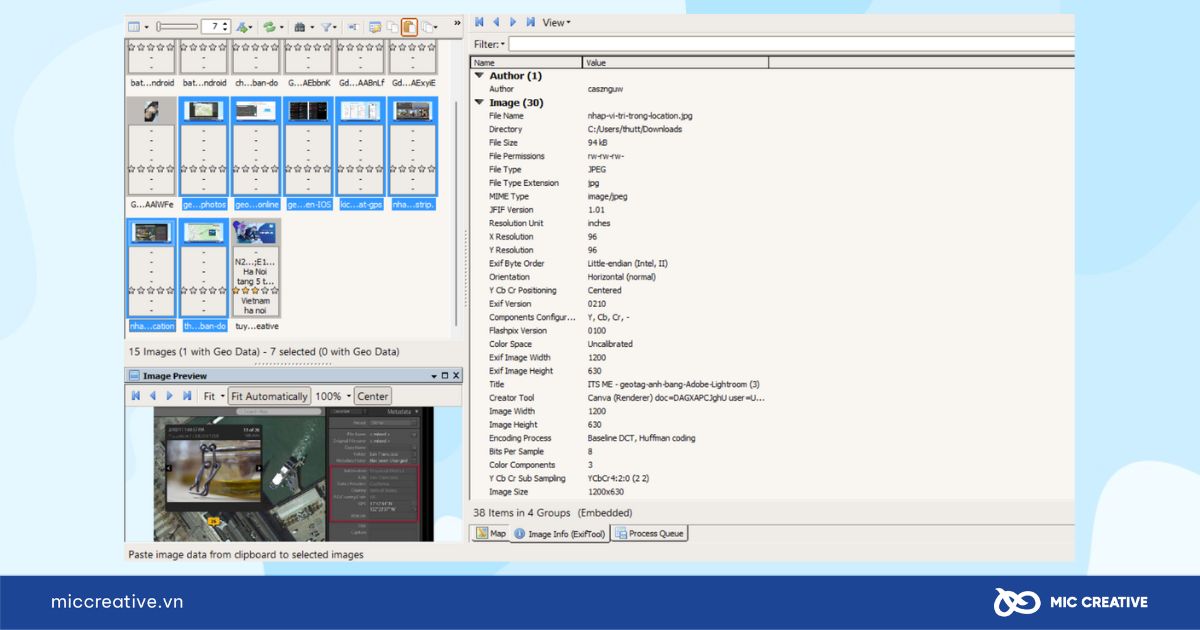Click the binoculars search icon in toolbar
The image size is (1200, 630).
(300, 27)
